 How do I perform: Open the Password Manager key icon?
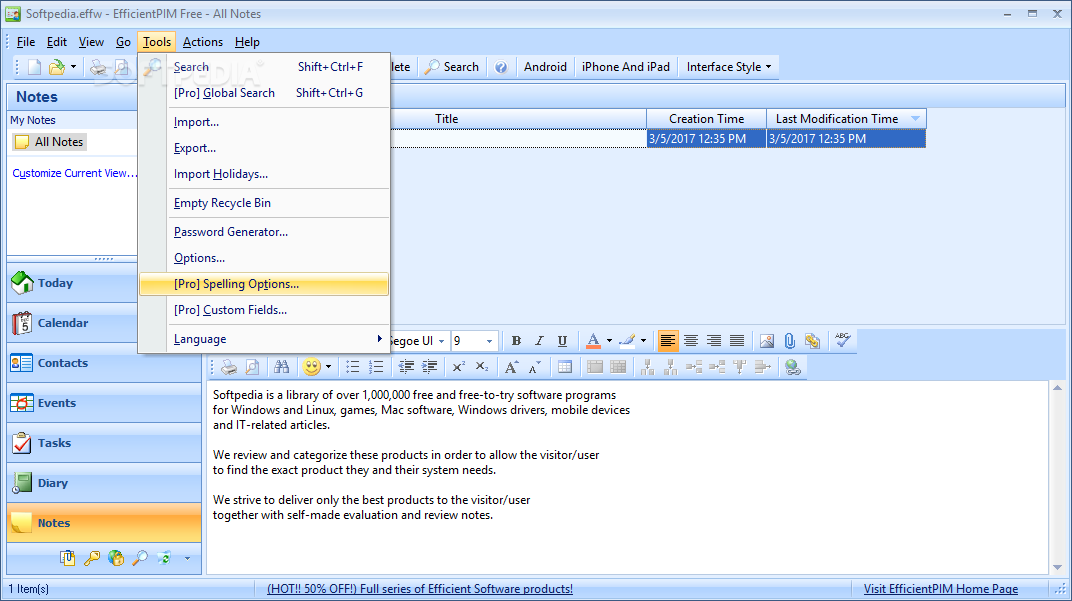point(92,558)
